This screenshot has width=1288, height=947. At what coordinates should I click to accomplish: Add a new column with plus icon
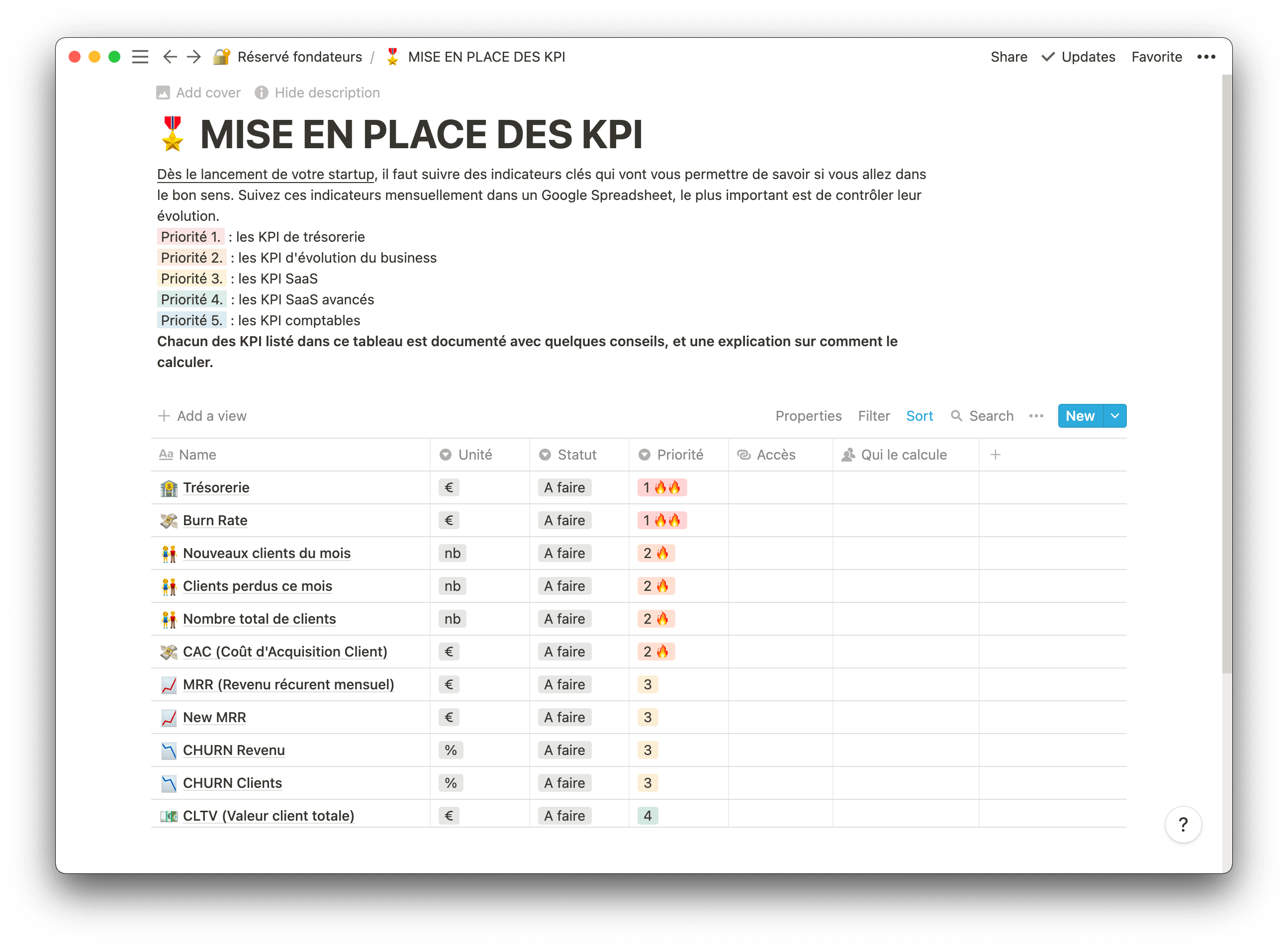point(995,455)
